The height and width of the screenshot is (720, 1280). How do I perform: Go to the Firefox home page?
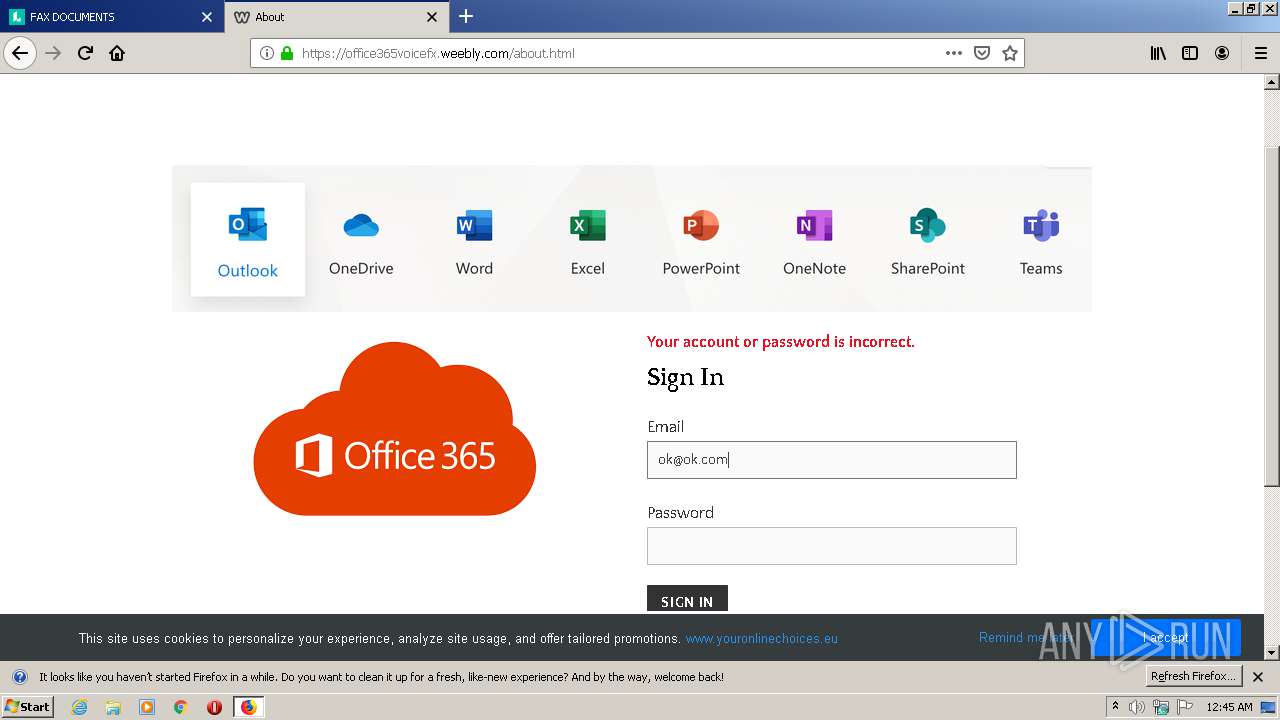coord(117,53)
